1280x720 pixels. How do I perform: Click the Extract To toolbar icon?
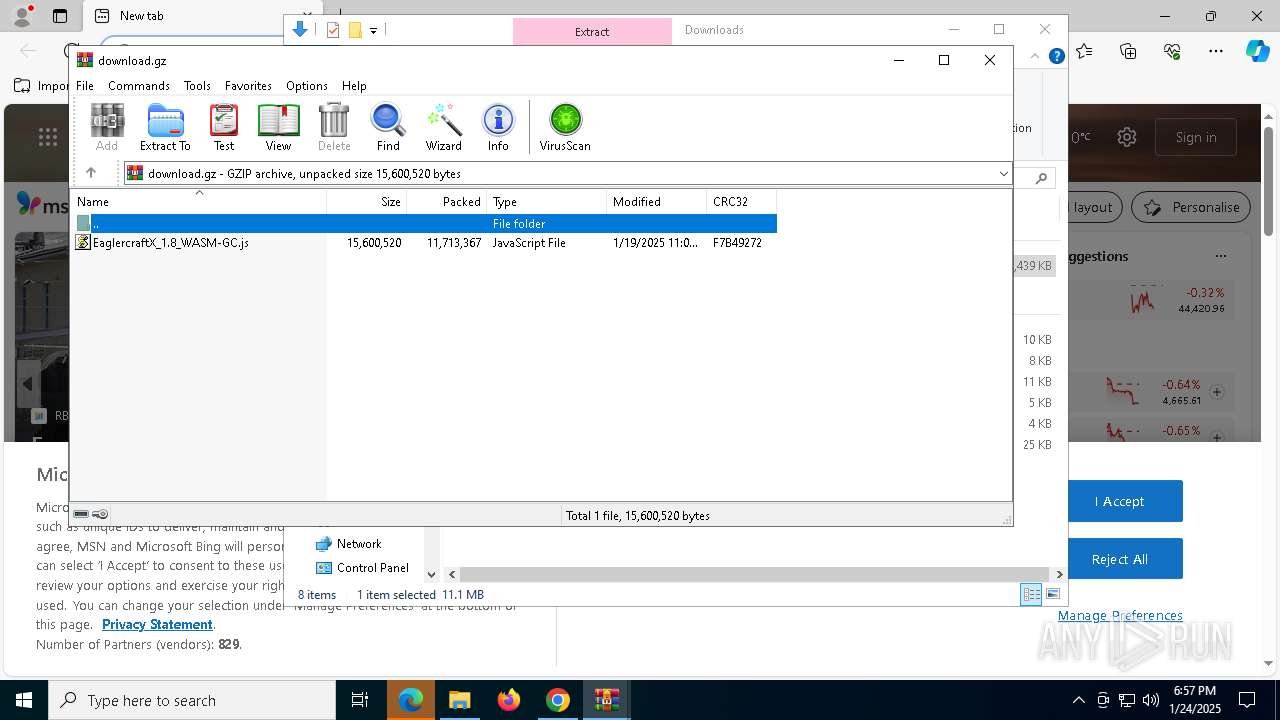(x=165, y=127)
